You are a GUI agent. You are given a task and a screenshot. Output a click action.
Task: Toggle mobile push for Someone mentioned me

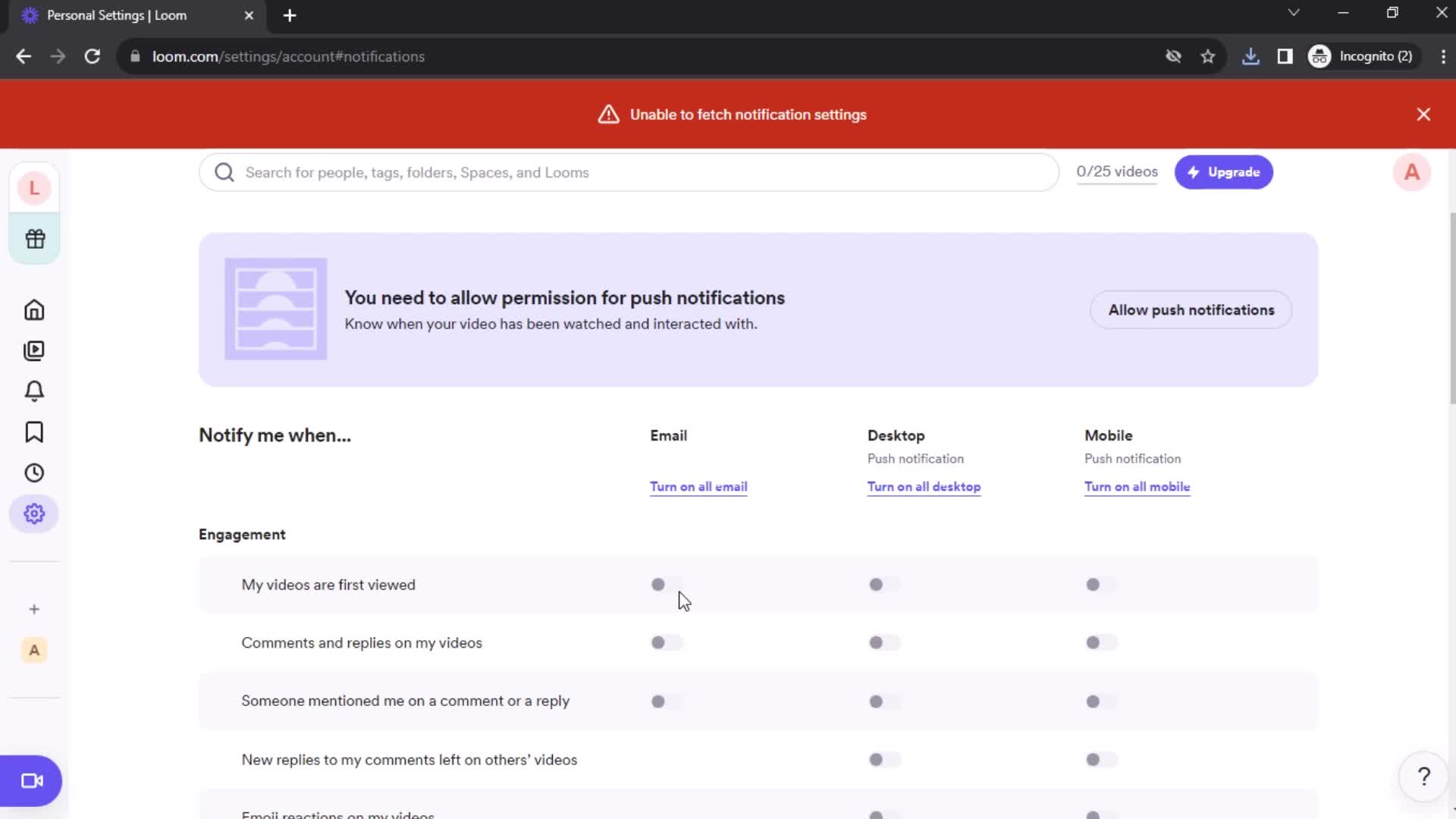pos(1101,701)
